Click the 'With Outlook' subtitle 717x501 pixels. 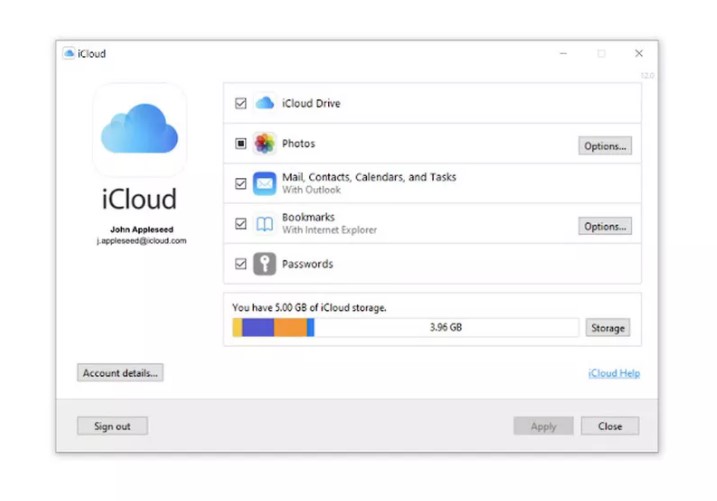coord(311,190)
